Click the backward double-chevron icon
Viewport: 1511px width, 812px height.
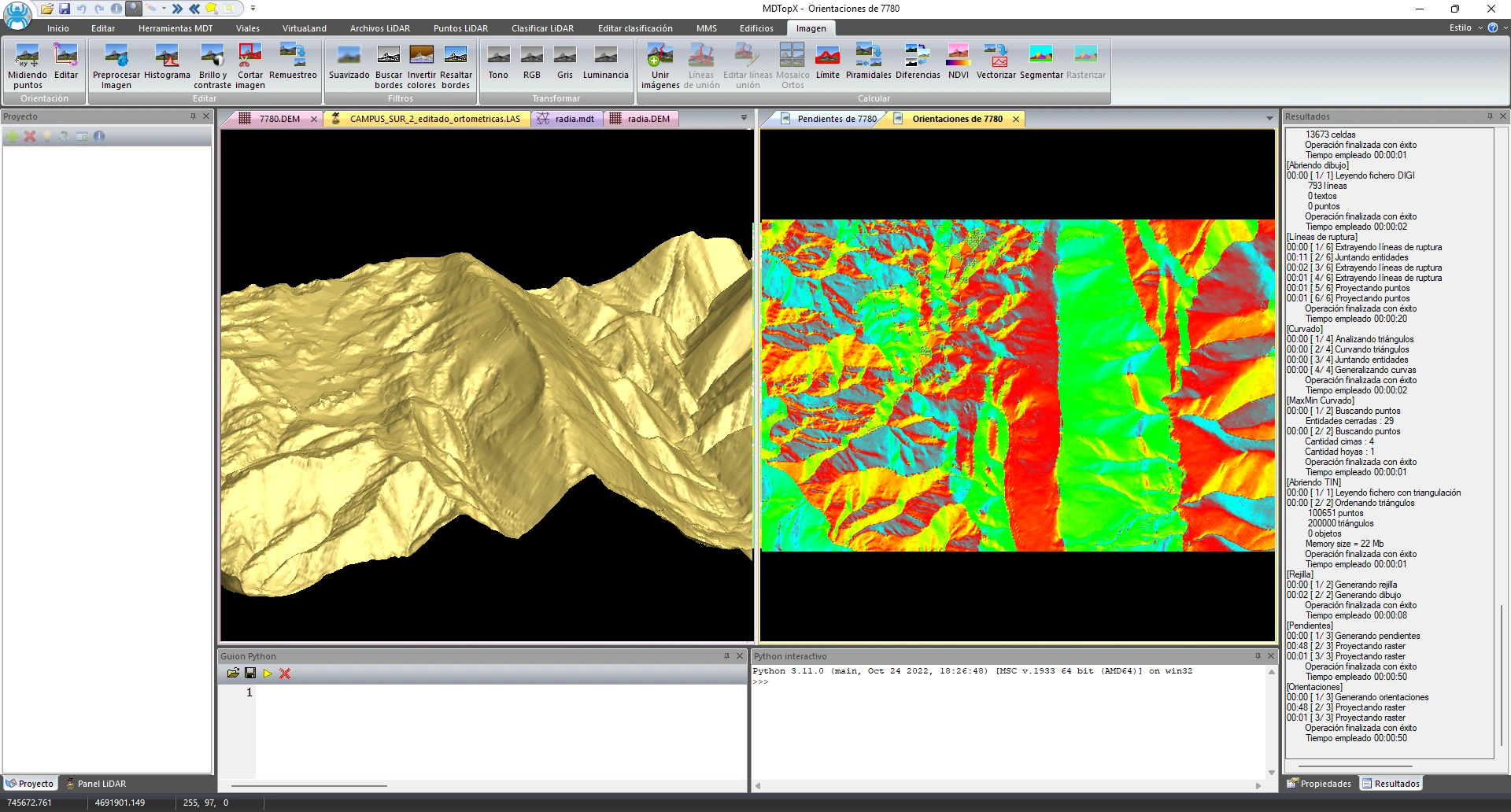194,9
